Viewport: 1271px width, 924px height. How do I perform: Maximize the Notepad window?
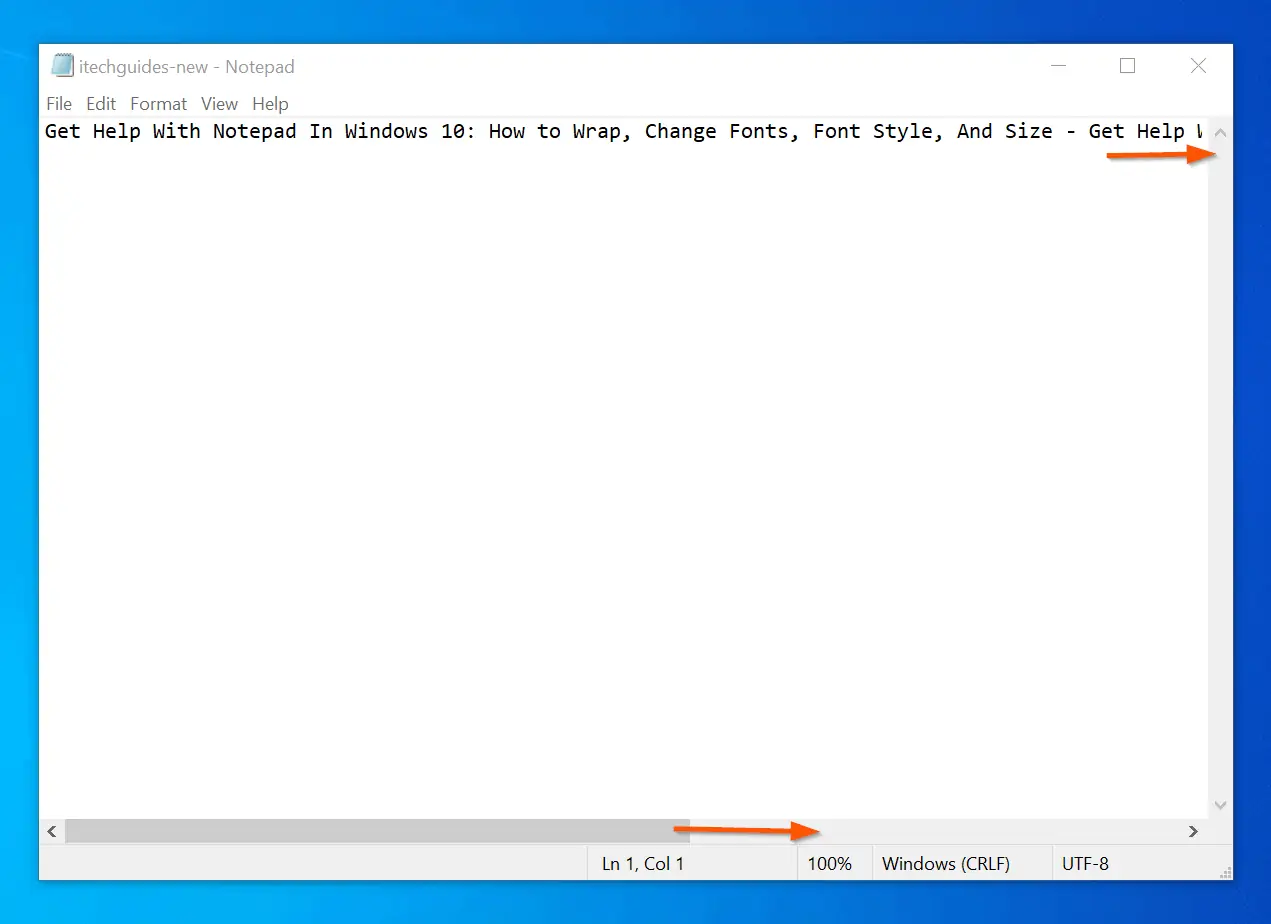pyautogui.click(x=1127, y=66)
